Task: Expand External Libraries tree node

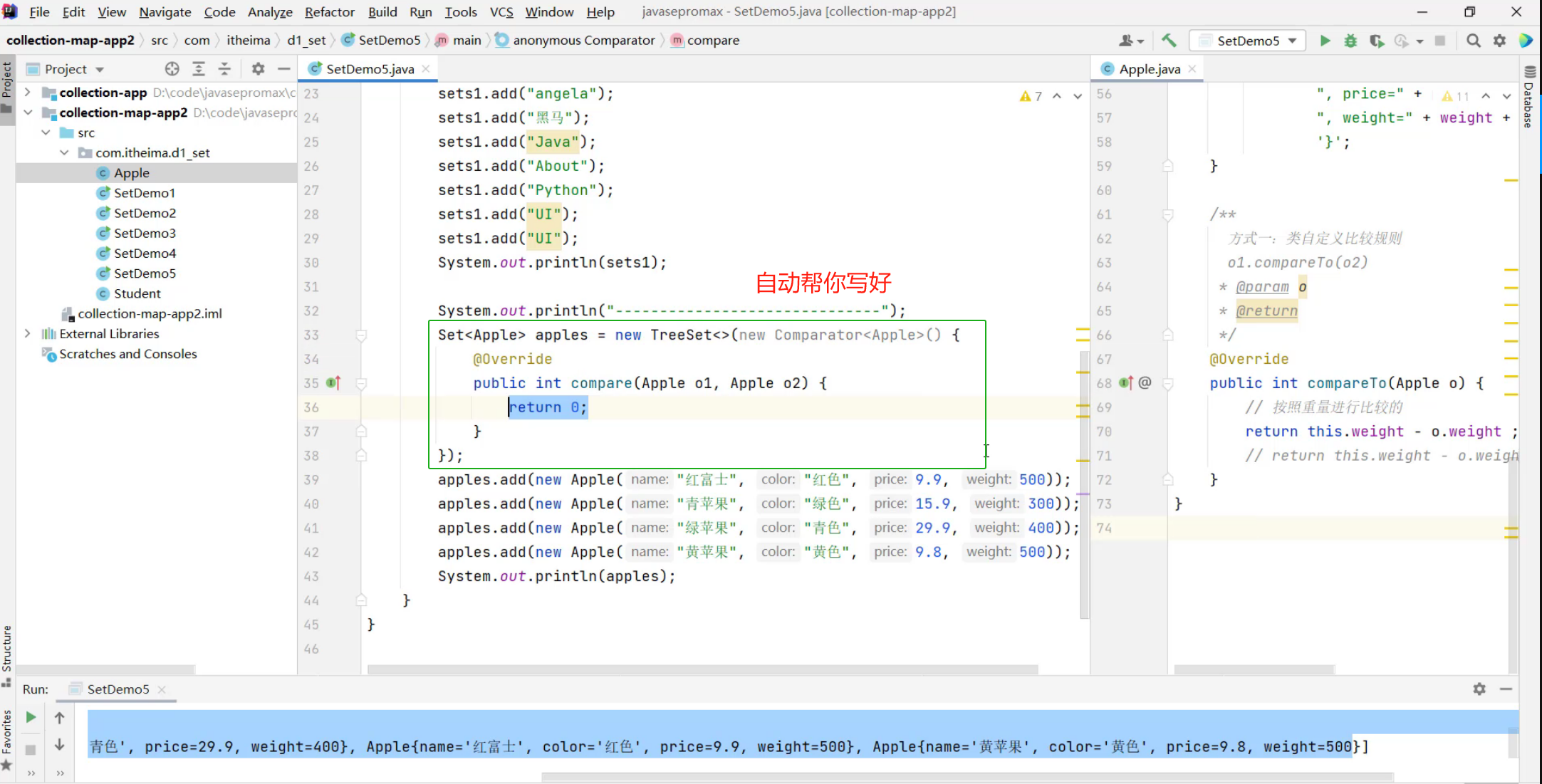Action: (x=27, y=333)
